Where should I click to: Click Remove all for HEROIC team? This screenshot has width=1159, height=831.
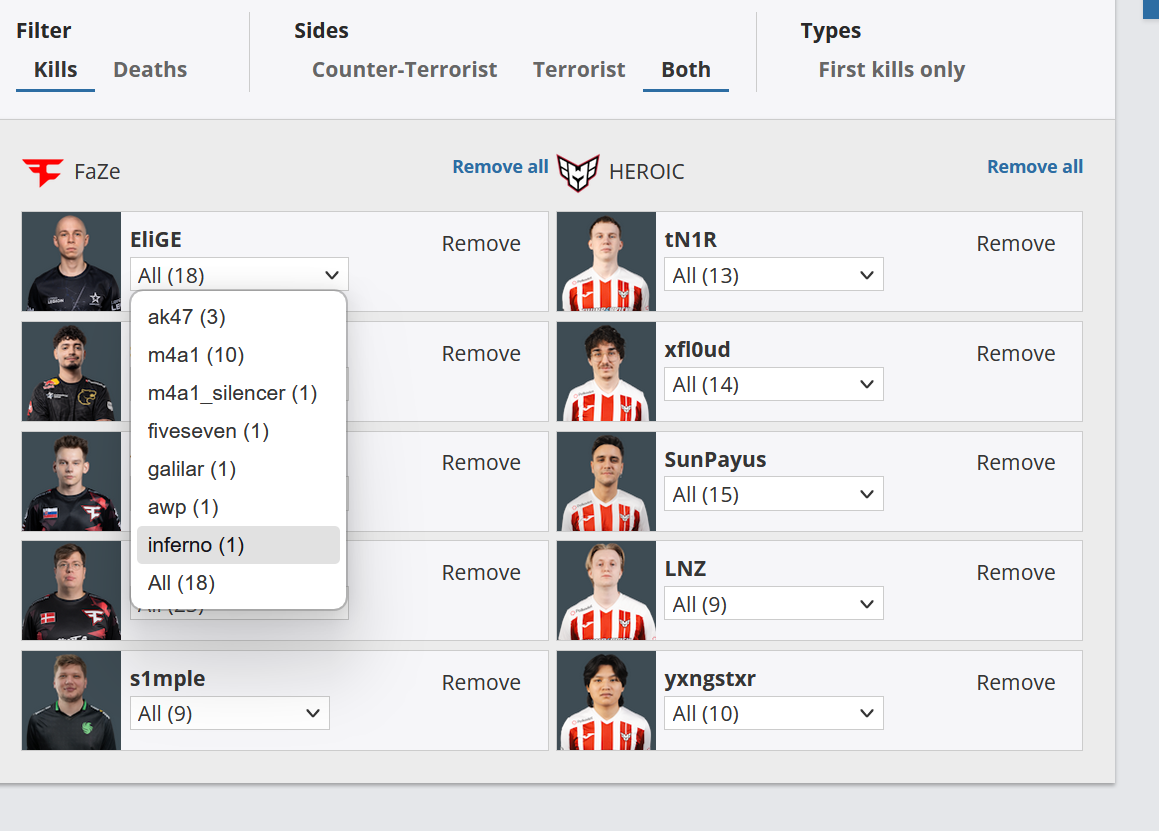(x=1035, y=167)
